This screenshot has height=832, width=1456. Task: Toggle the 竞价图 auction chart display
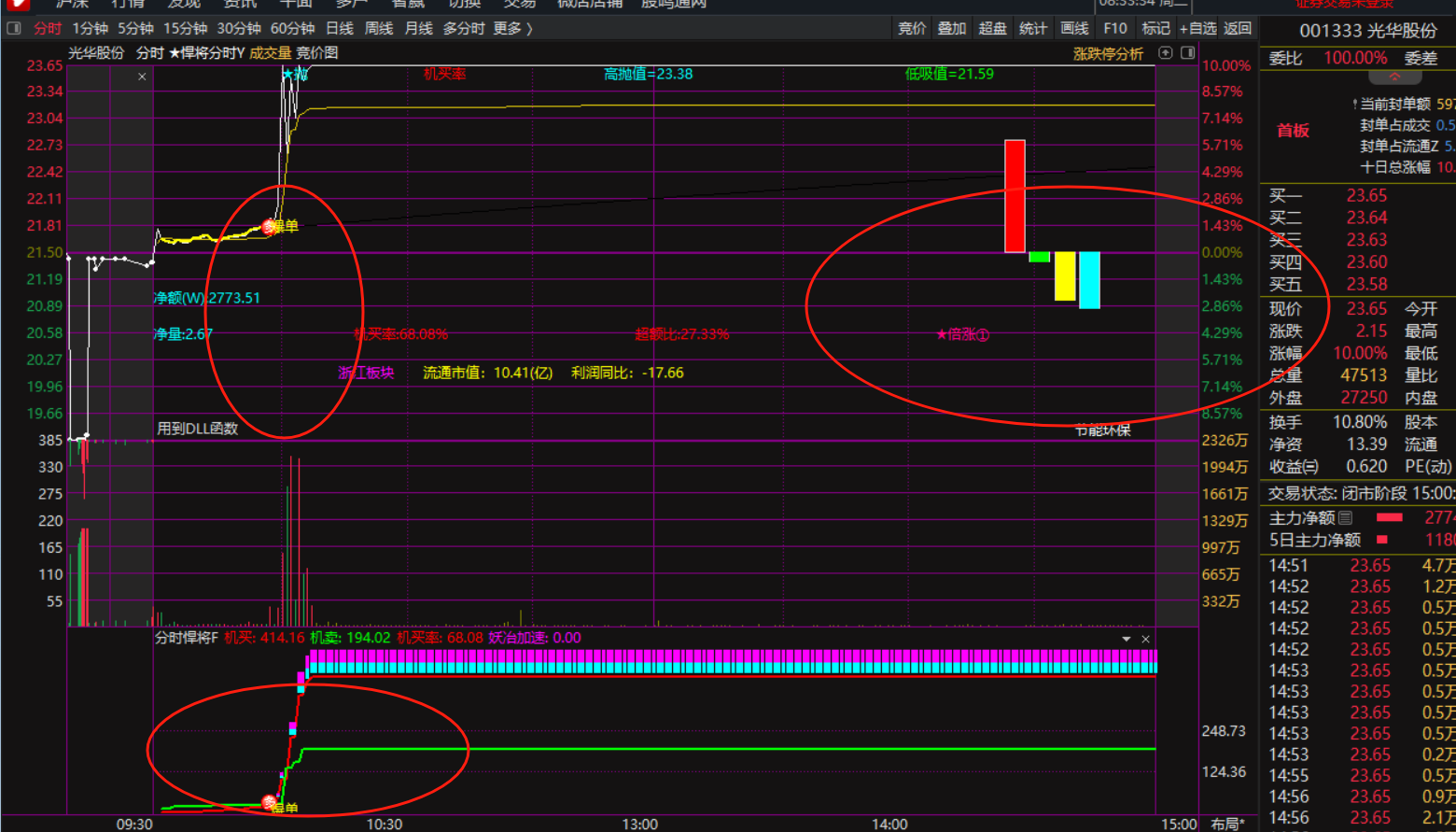pos(317,53)
